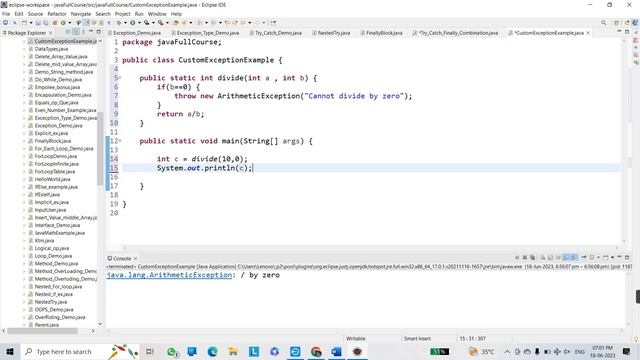This screenshot has width=640, height=360.
Task: Collapse the divide method fold at line 5
Action: 120,78
